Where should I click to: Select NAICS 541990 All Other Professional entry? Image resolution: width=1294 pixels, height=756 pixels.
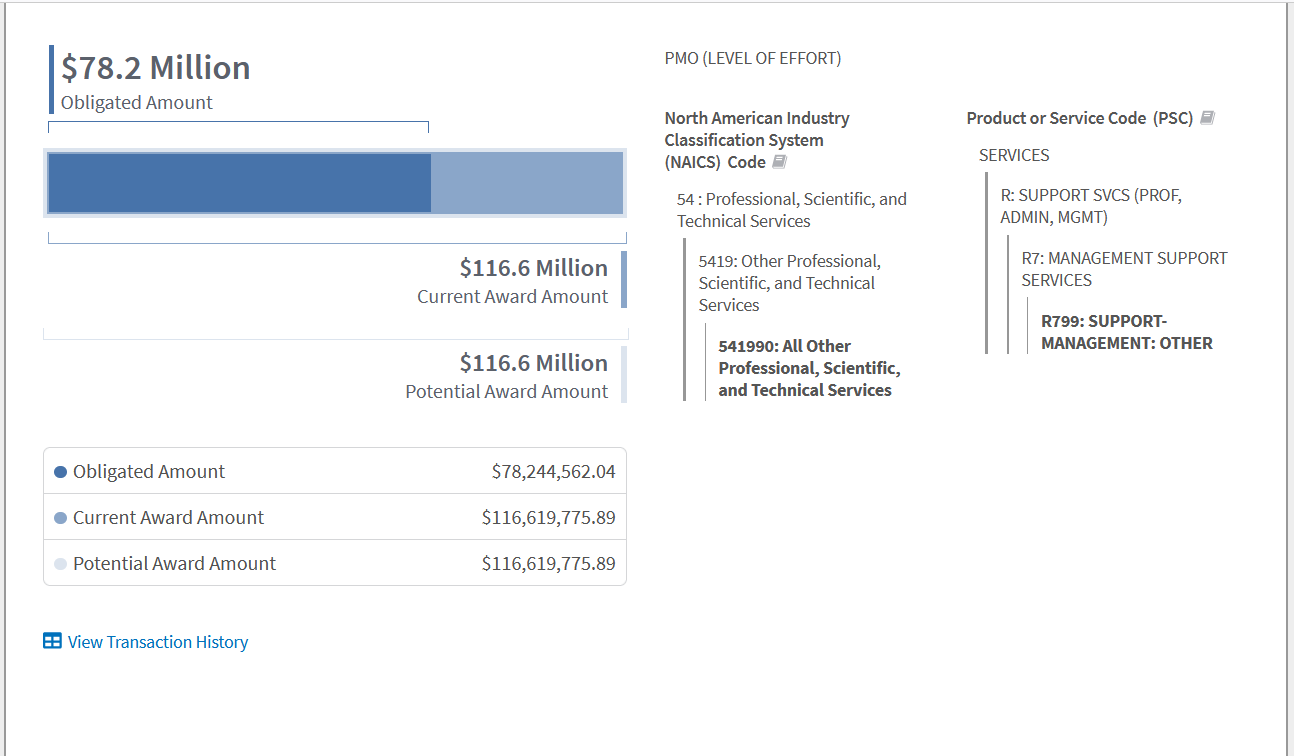click(x=810, y=368)
